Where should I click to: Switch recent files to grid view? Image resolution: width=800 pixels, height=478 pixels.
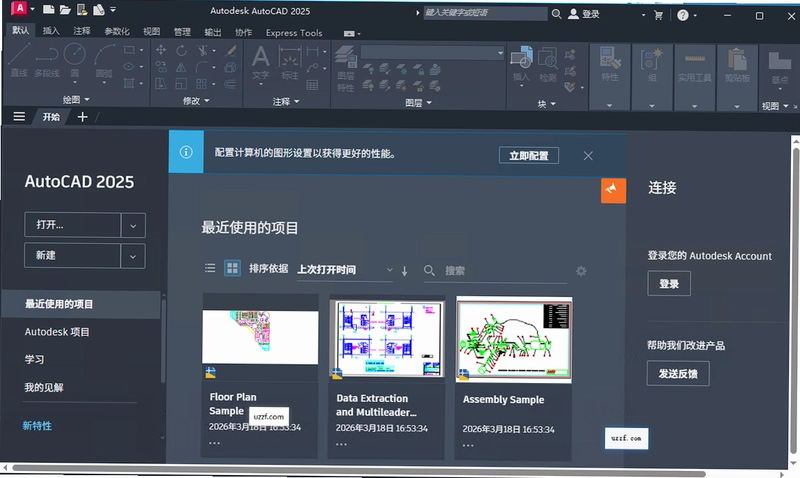tap(232, 268)
